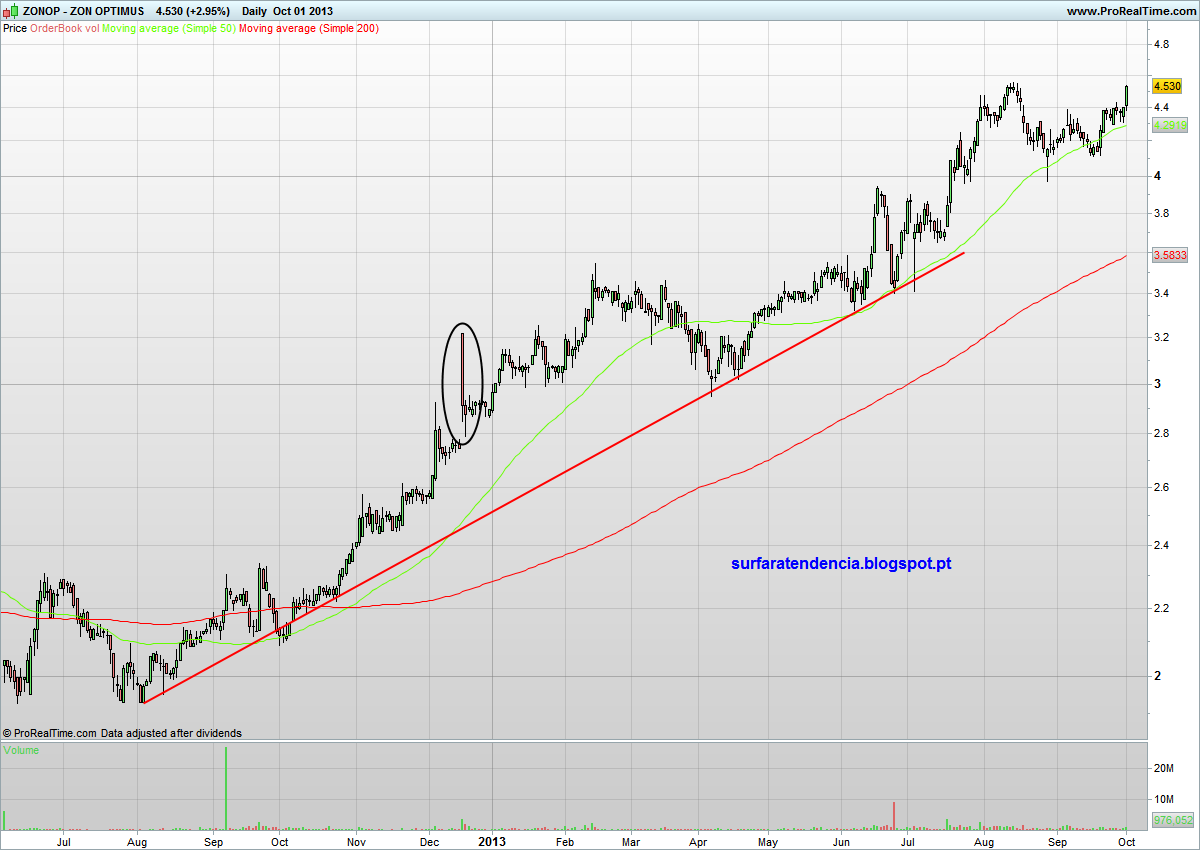Click the Feb label on time axis

point(564,842)
